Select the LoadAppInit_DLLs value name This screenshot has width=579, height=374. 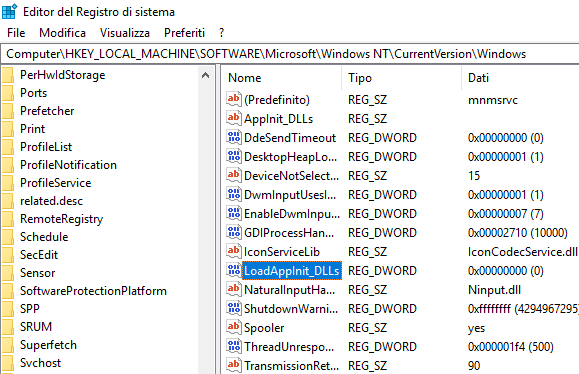292,271
